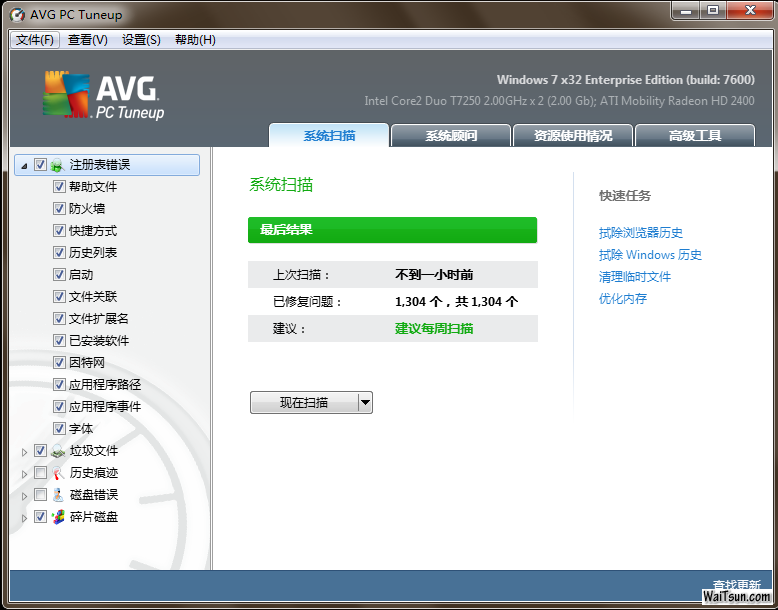Screen dimensions: 778x610
Task: Switch to the 系统顾问 tab
Action: click(x=450, y=136)
